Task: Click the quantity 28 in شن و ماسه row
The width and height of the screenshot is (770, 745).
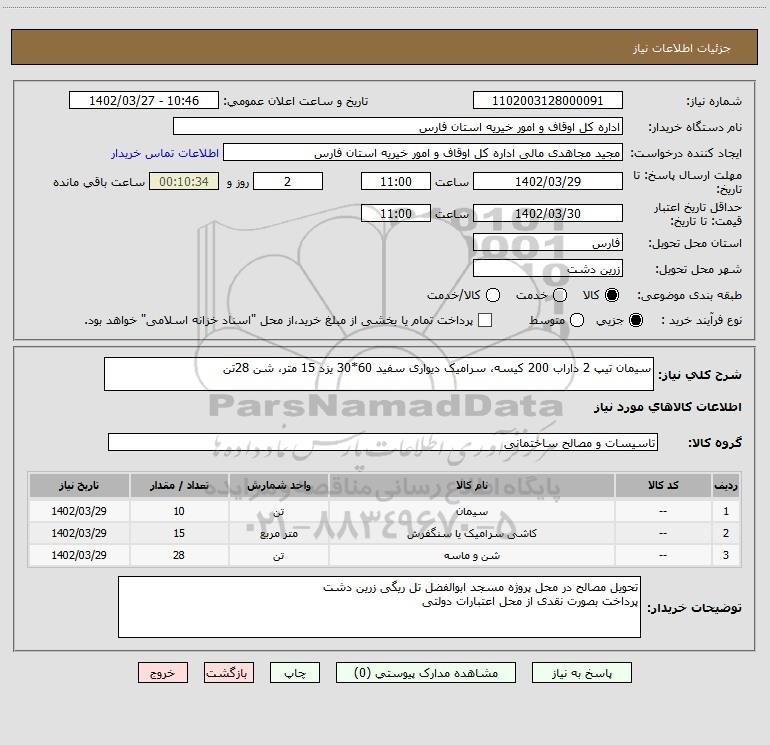Action: [x=179, y=555]
